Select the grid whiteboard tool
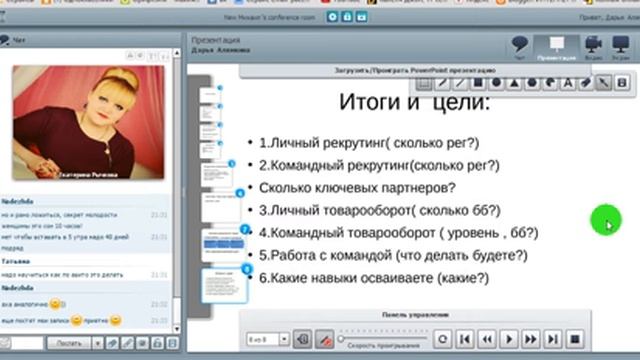 [424, 83]
